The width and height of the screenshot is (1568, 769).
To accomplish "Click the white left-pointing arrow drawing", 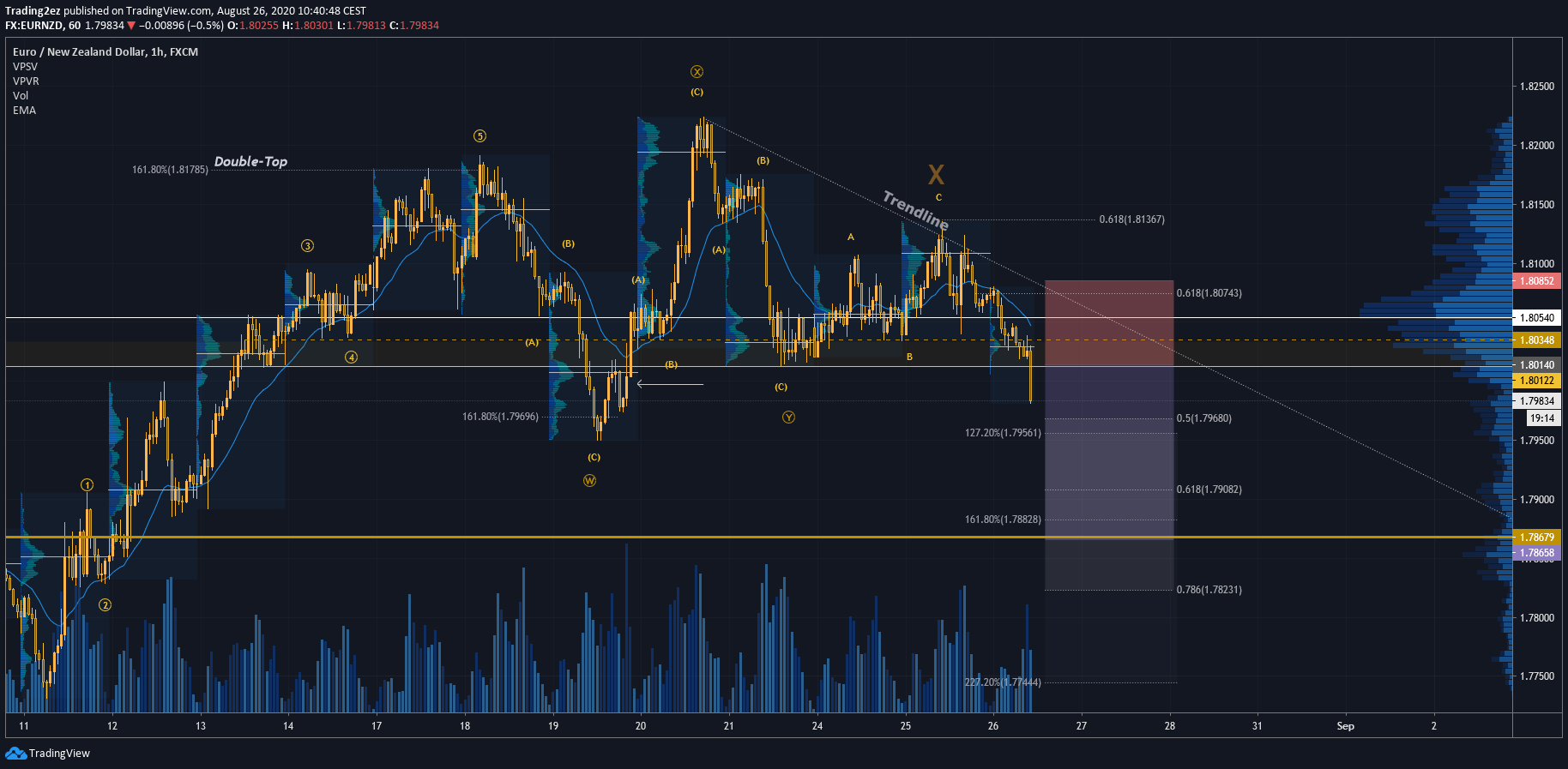I will (670, 384).
